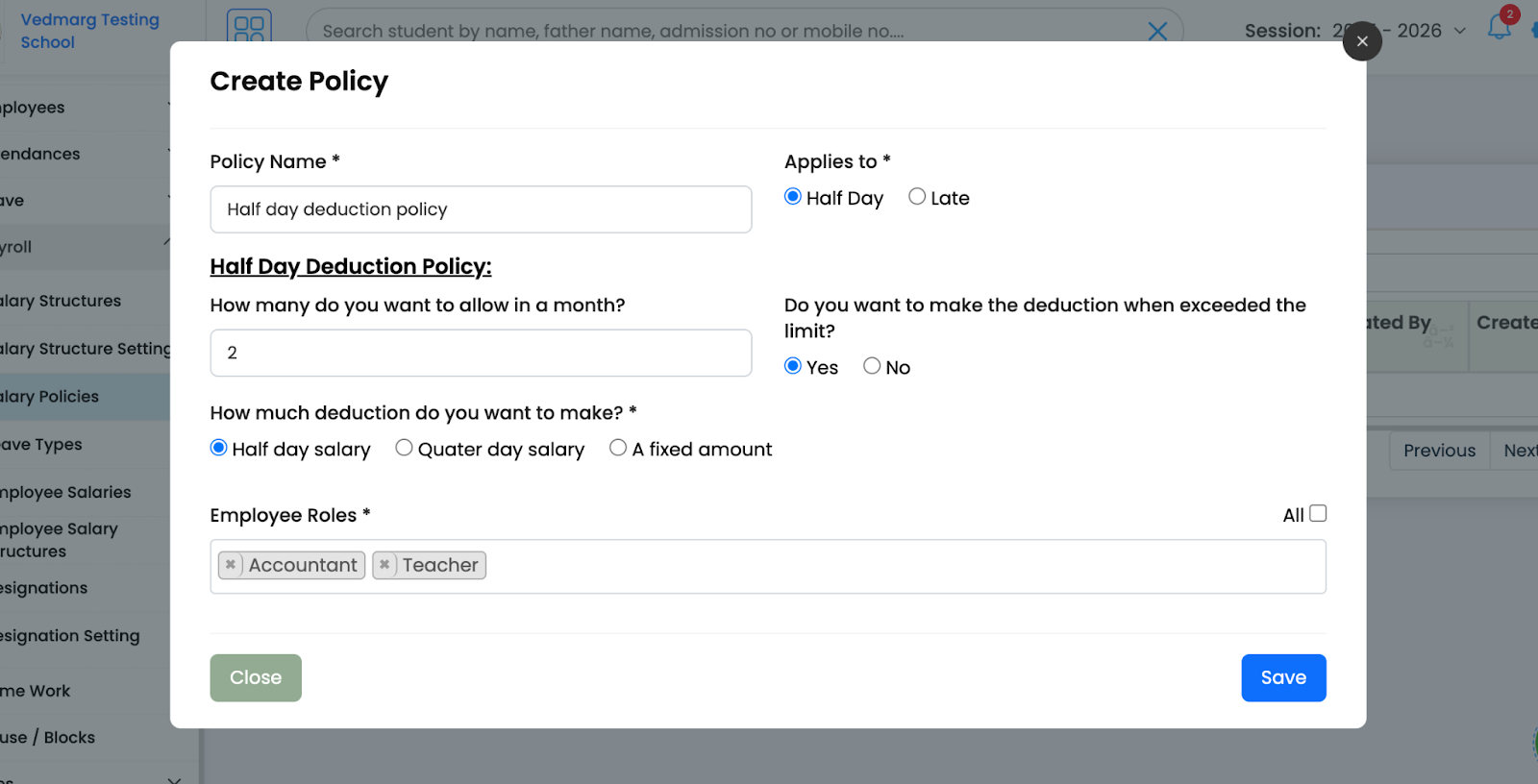Screen dimensions: 1538x784
Task: Click the Policy Name text field
Action: click(481, 209)
